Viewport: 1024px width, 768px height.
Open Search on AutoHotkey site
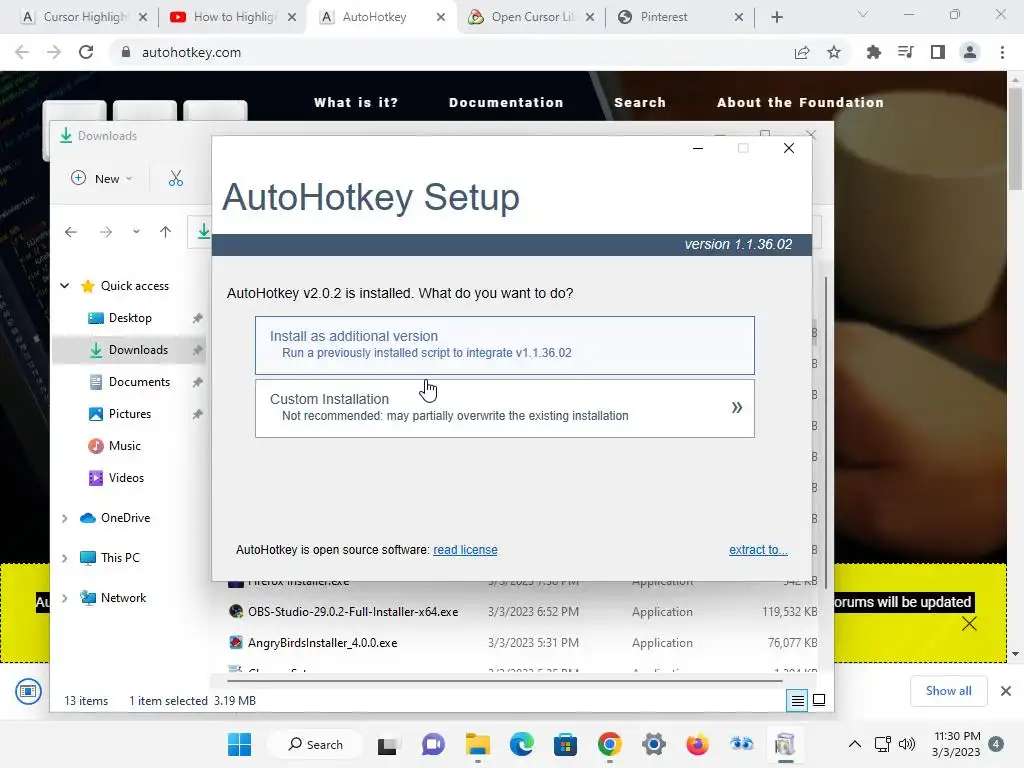coord(639,103)
